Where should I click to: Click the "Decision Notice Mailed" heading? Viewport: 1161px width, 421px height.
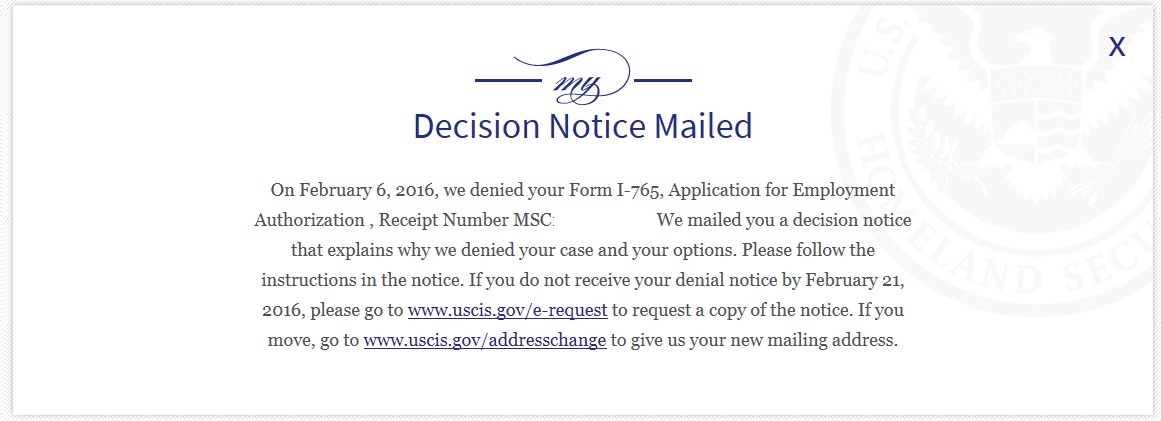(583, 126)
